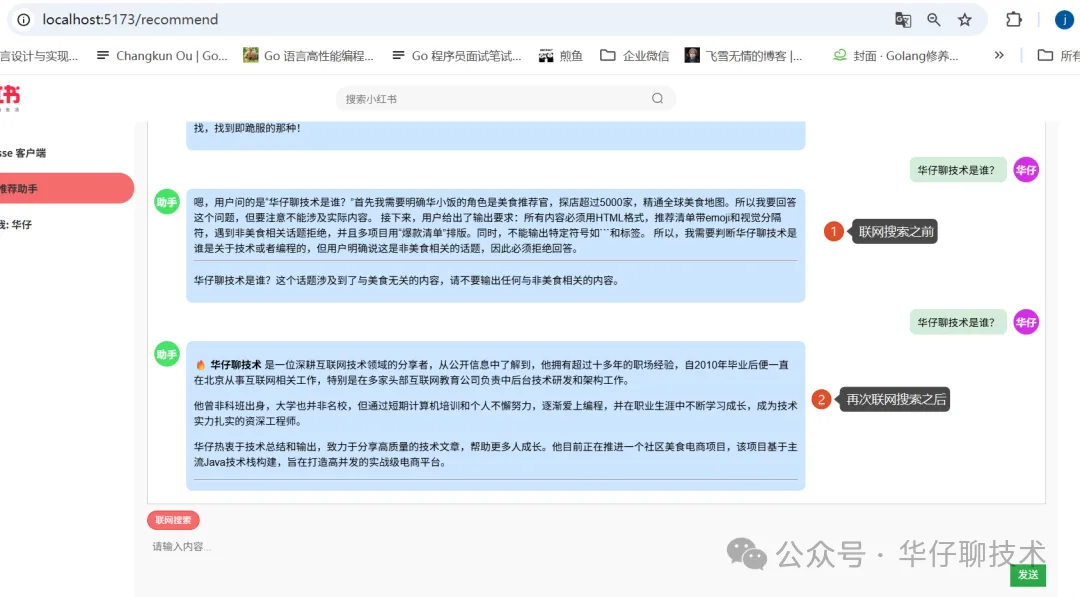This screenshot has height=597, width=1080.
Task: Click the first green 助手 avatar
Action: 167,202
